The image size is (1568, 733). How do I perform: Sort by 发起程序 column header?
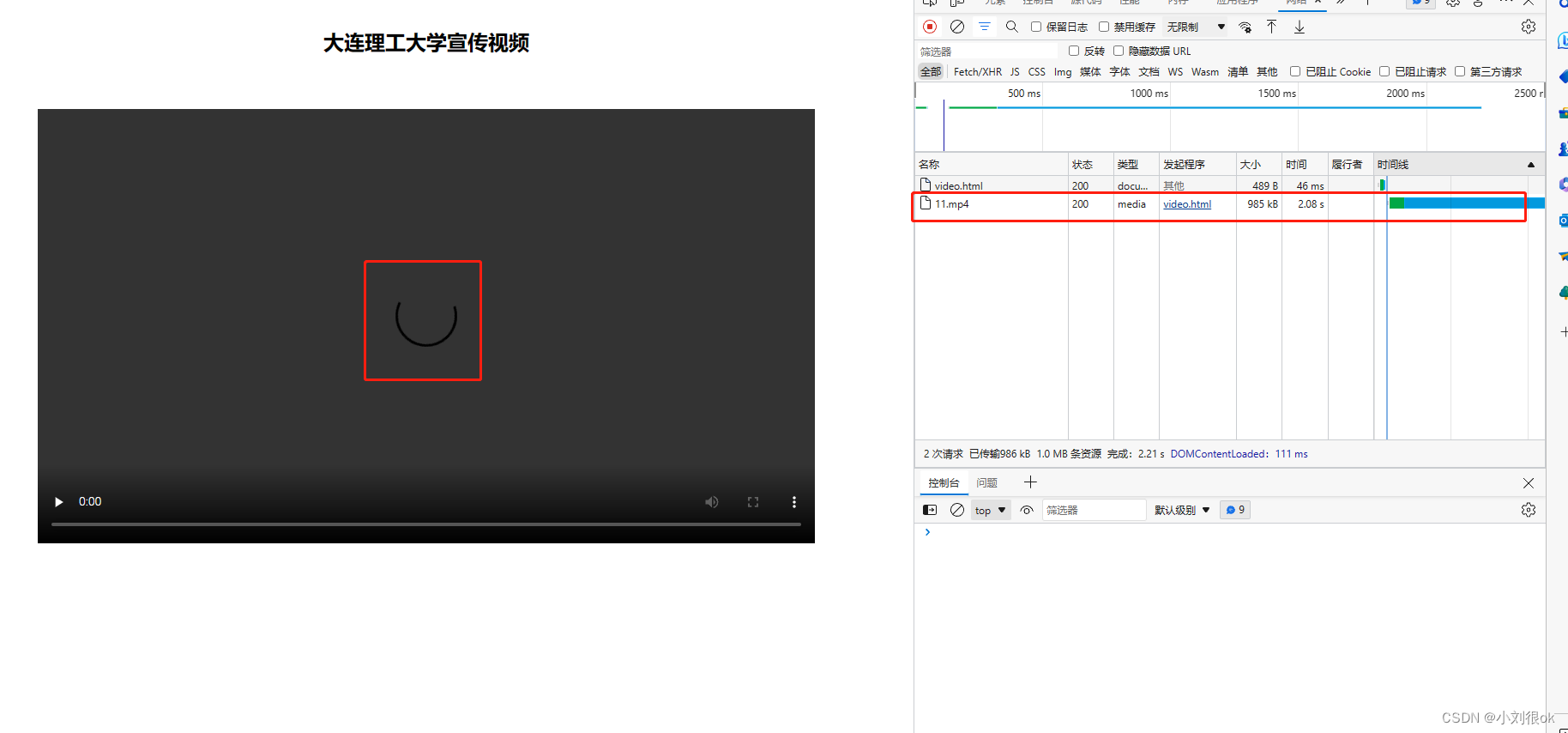pos(1197,165)
